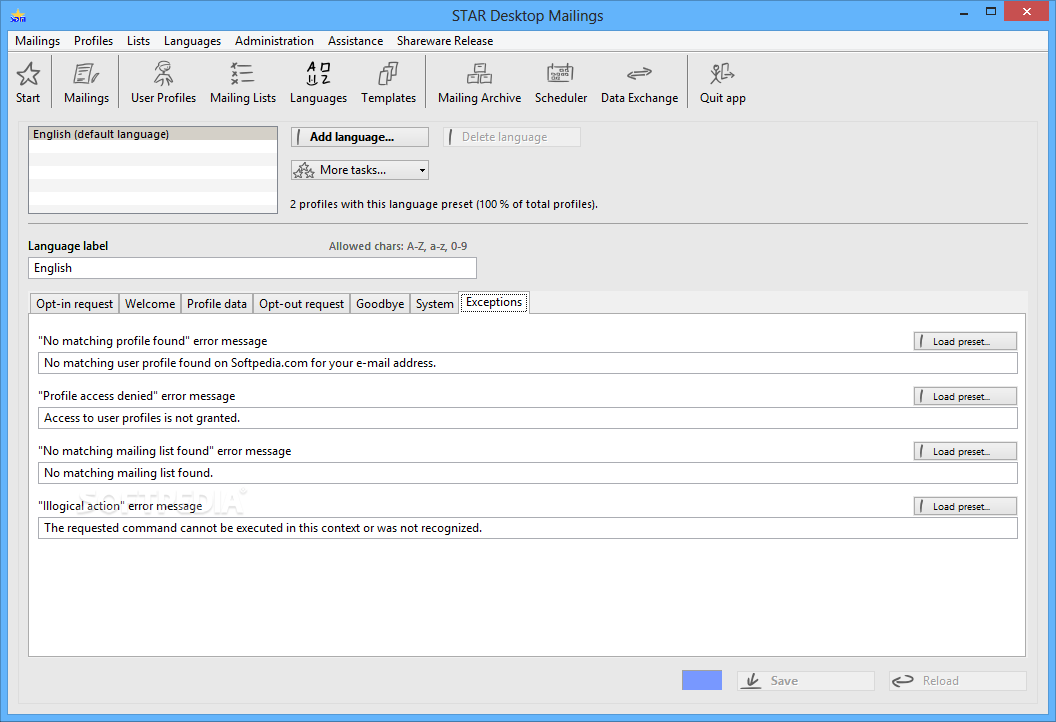Image resolution: width=1056 pixels, height=722 pixels.
Task: Maximize the STAR Desktop Mailings window
Action: pos(991,11)
